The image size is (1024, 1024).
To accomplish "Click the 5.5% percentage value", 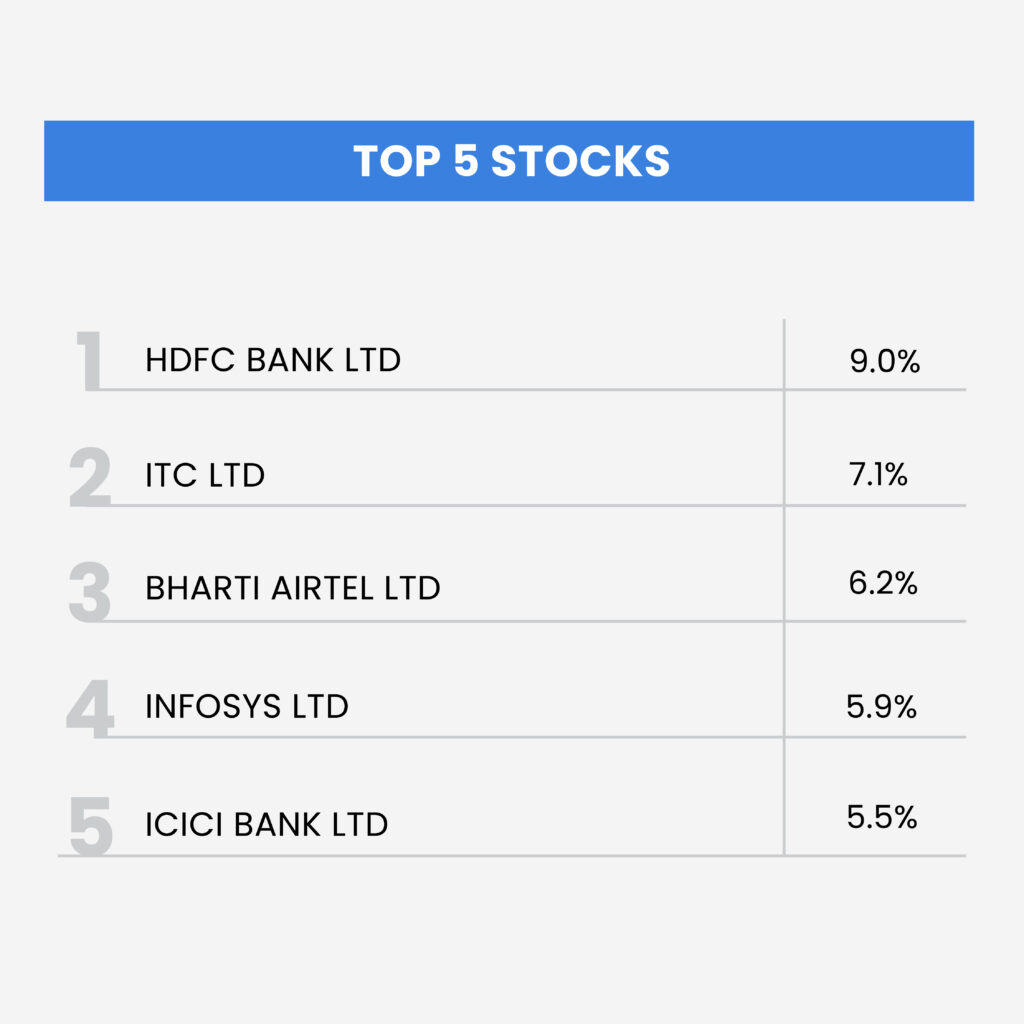I will pyautogui.click(x=882, y=816).
